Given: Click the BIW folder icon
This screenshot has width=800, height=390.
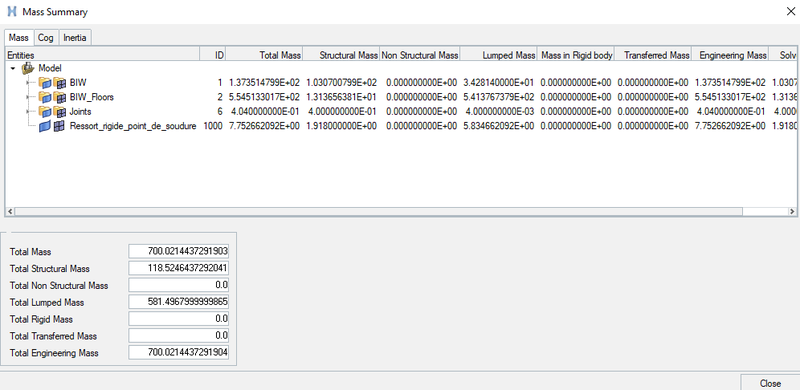Looking at the screenshot, I should (x=45, y=83).
